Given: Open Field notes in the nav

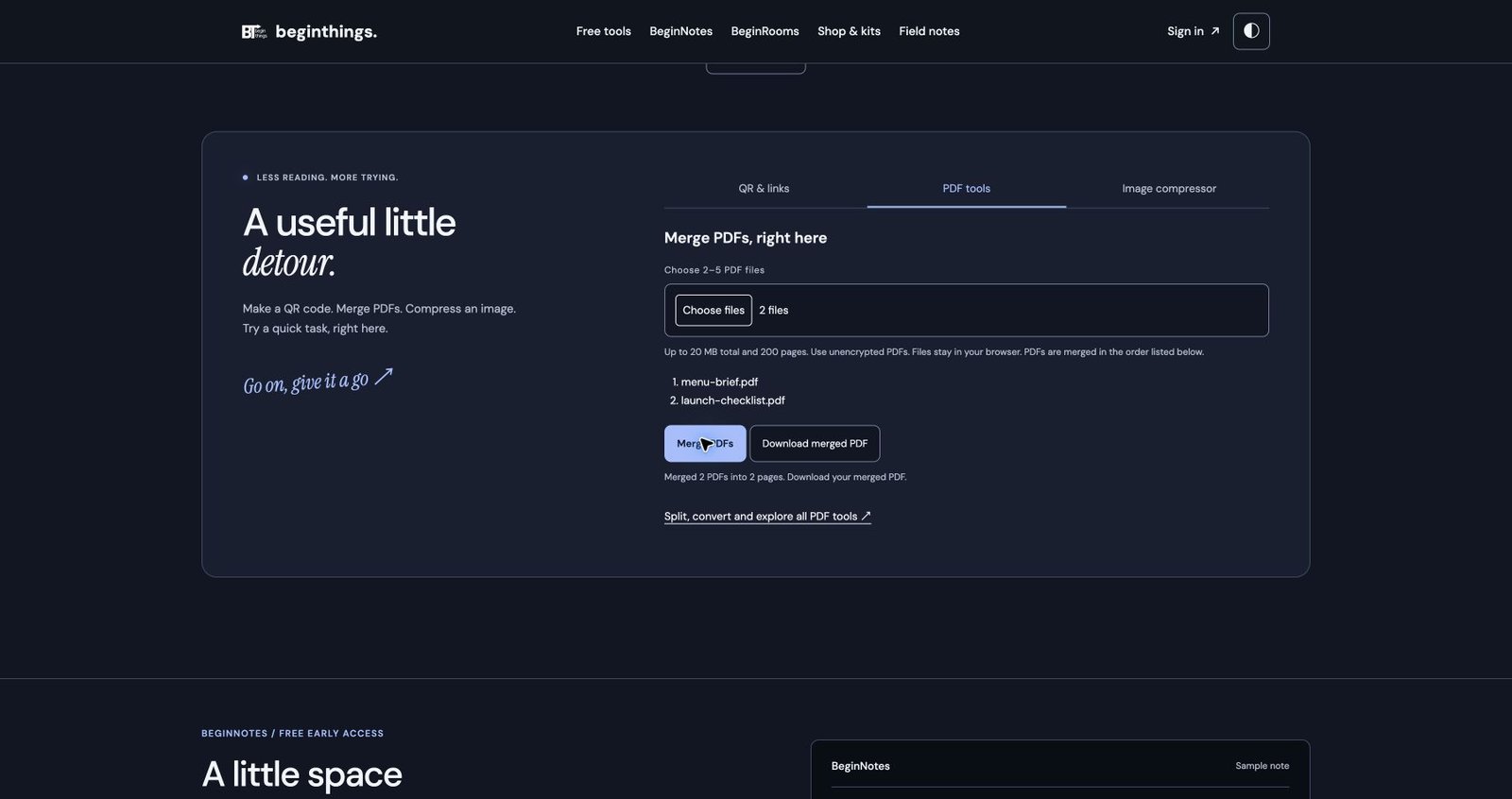Looking at the screenshot, I should 929,31.
